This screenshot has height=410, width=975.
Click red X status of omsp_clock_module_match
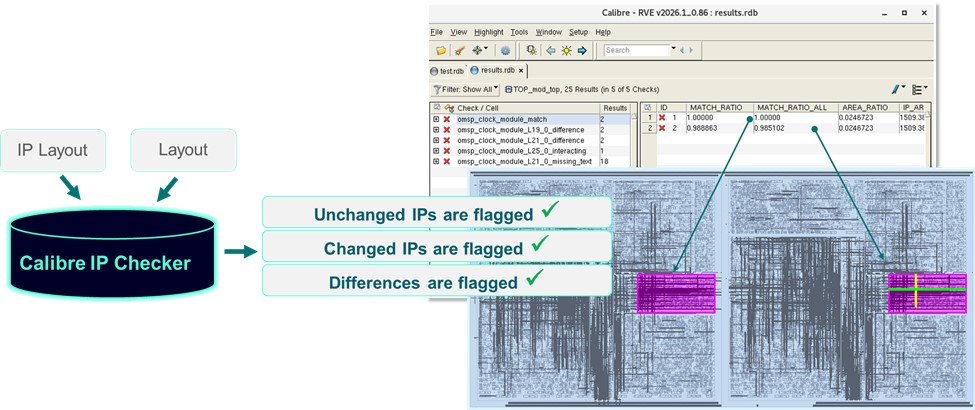pos(446,119)
